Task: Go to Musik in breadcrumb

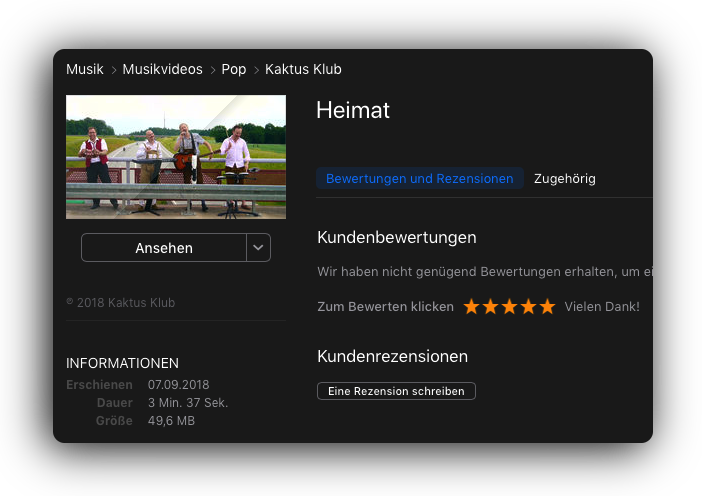Action: 85,69
